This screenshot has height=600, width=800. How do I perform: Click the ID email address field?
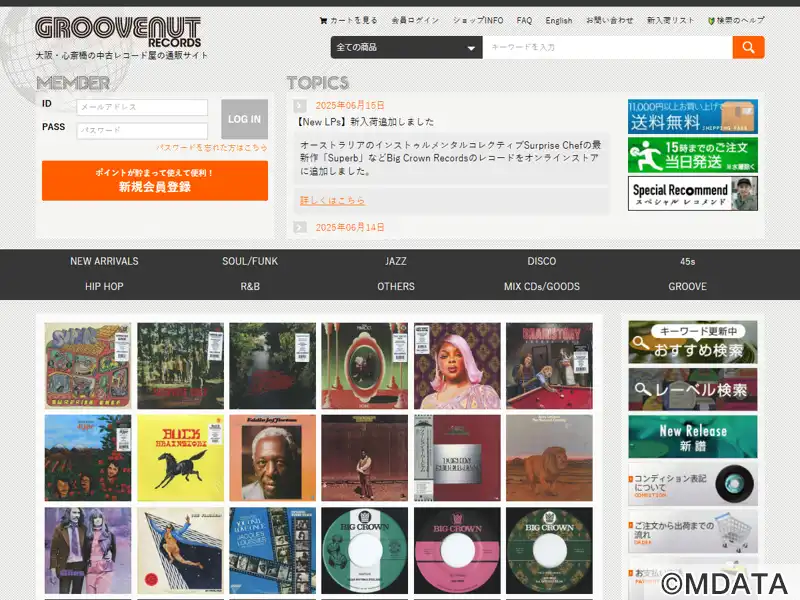pos(142,107)
